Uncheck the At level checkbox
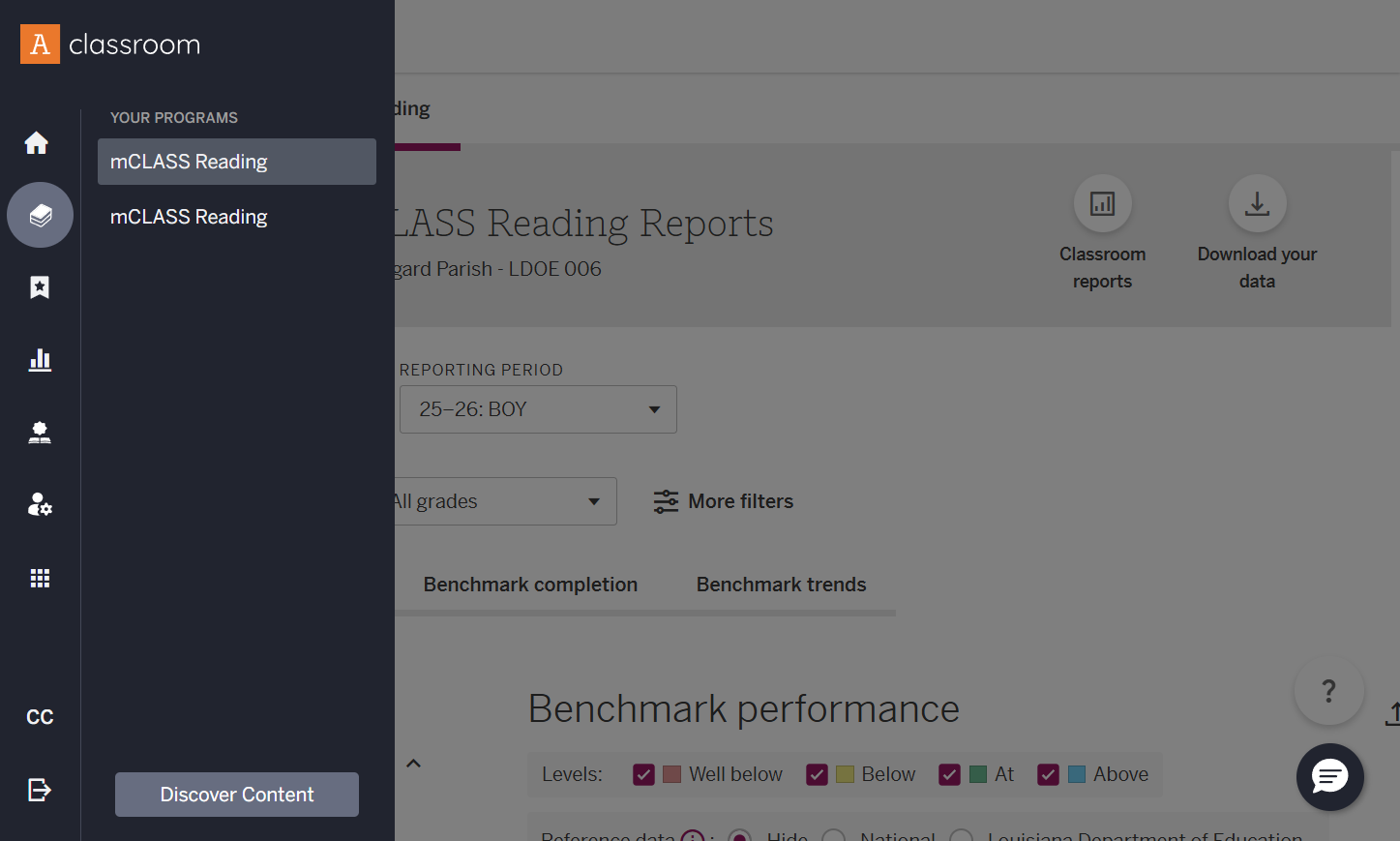This screenshot has height=841, width=1400. point(949,774)
